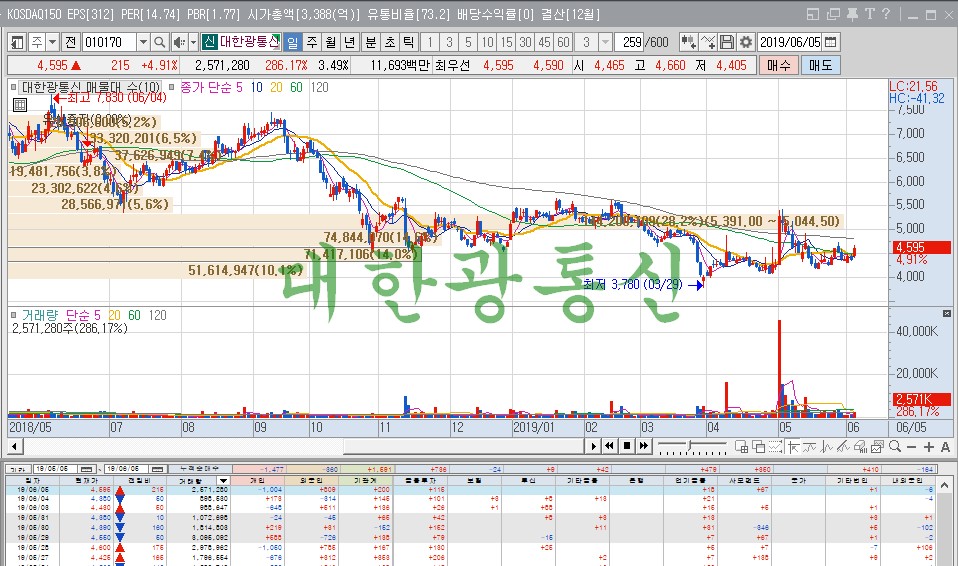
Task: Click the add indicator line icon
Action: click(708, 42)
